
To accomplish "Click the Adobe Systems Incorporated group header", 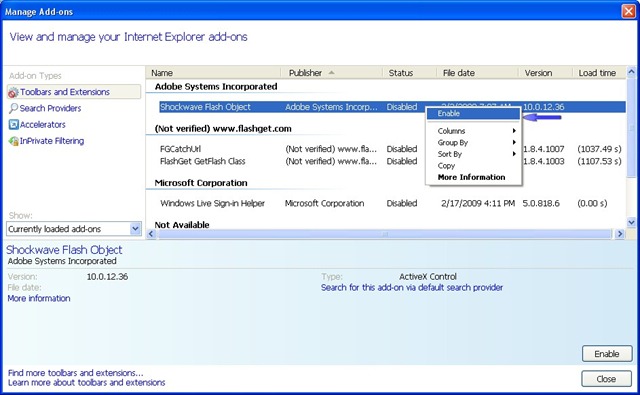I will 216,87.
